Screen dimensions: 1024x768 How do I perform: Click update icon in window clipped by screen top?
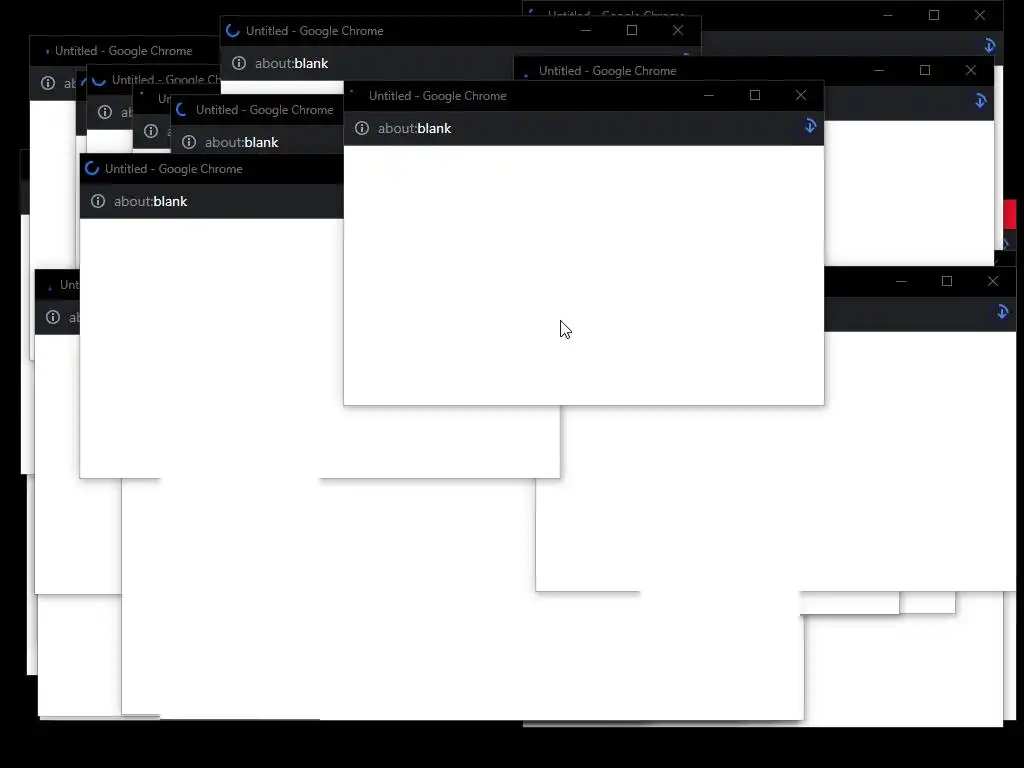pyautogui.click(x=989, y=45)
